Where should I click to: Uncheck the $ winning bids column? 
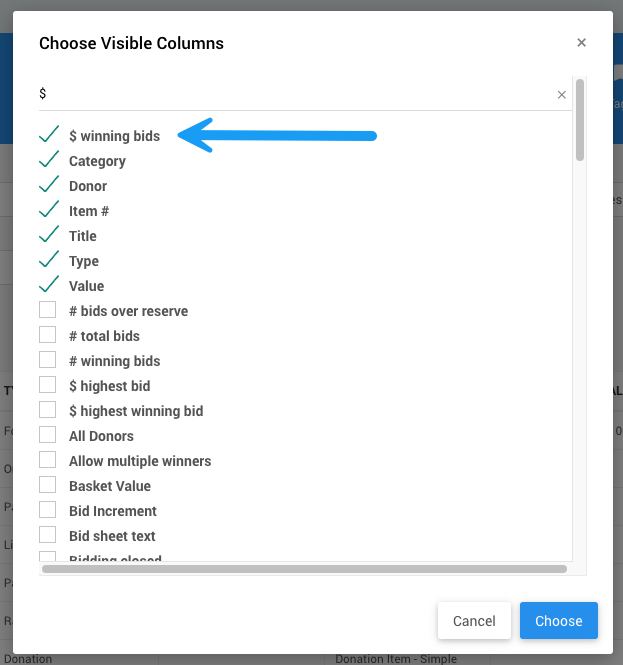(48, 135)
